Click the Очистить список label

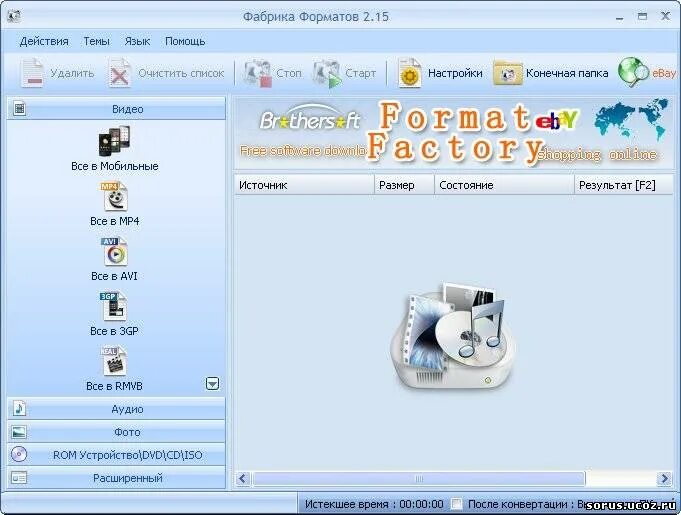(x=181, y=73)
